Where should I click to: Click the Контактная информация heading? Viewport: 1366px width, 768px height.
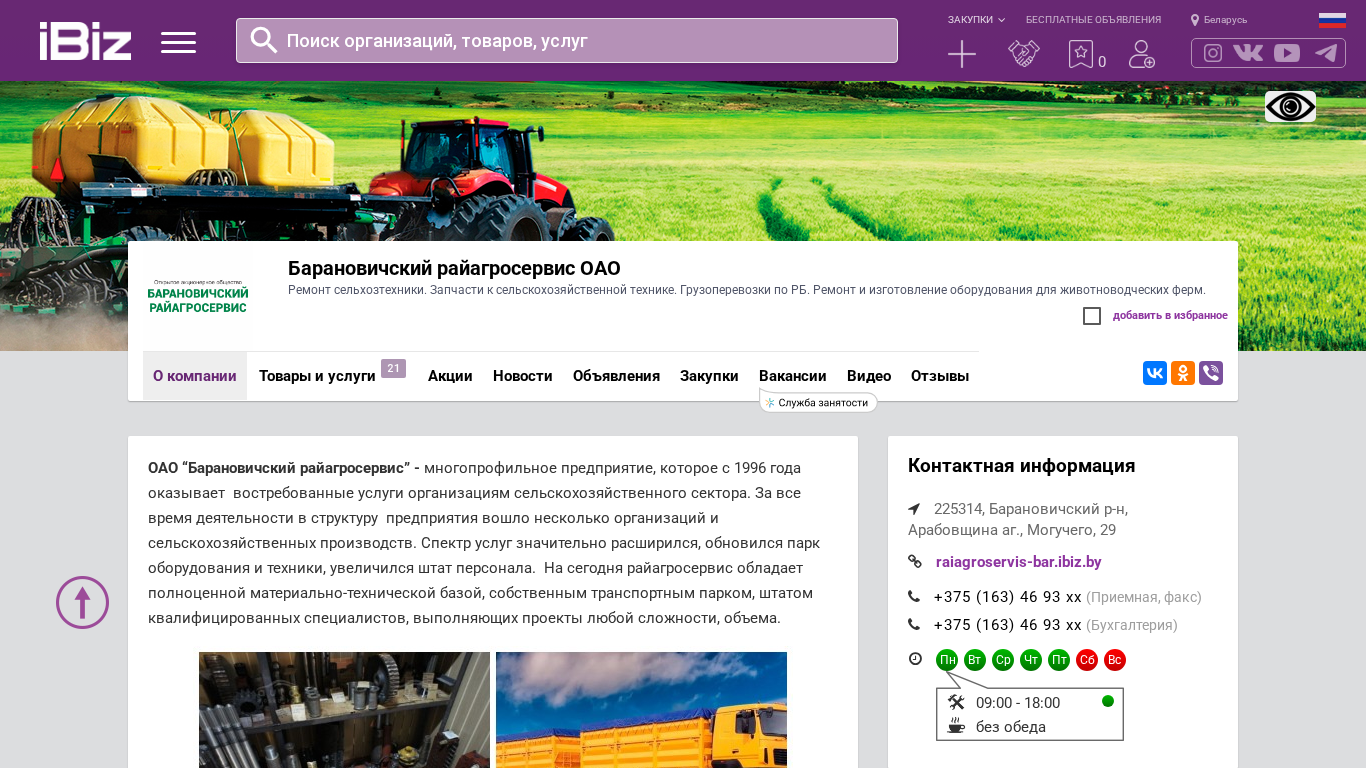pos(1021,466)
